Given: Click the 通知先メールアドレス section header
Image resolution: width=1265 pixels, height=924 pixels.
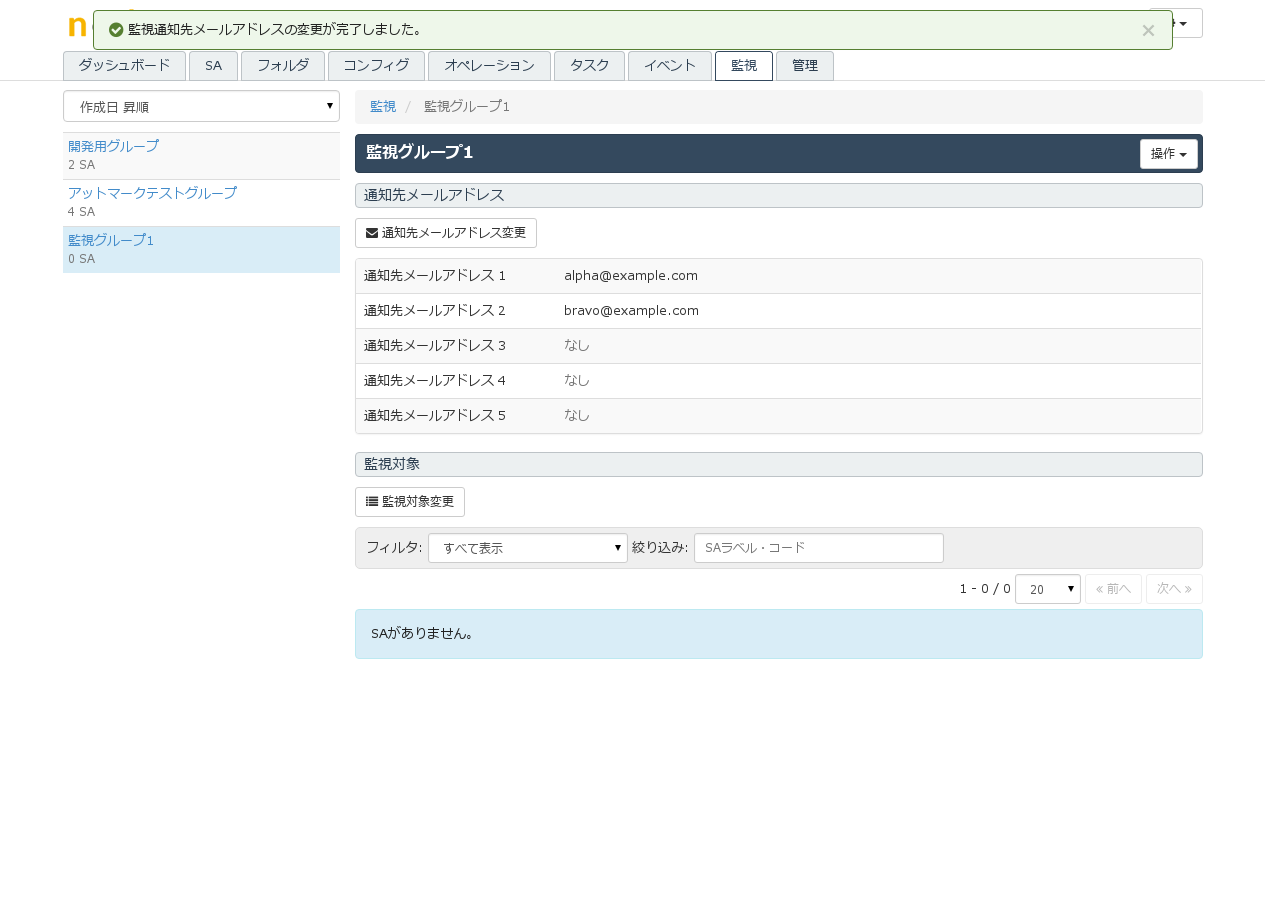Looking at the screenshot, I should pyautogui.click(x=779, y=196).
